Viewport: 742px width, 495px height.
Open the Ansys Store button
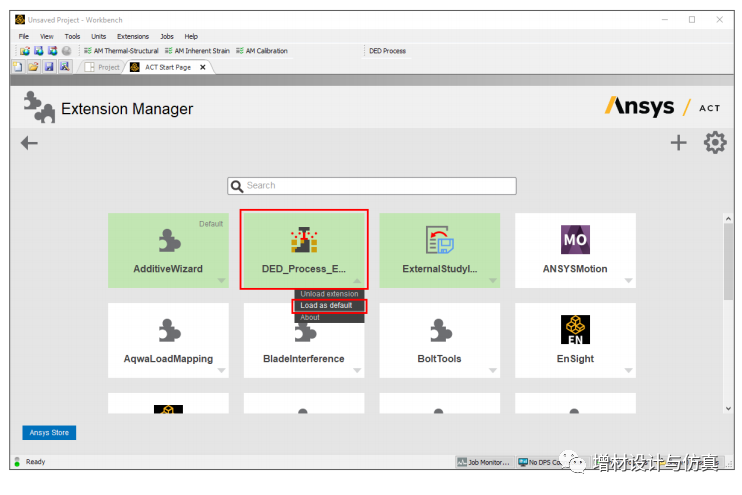(x=49, y=433)
